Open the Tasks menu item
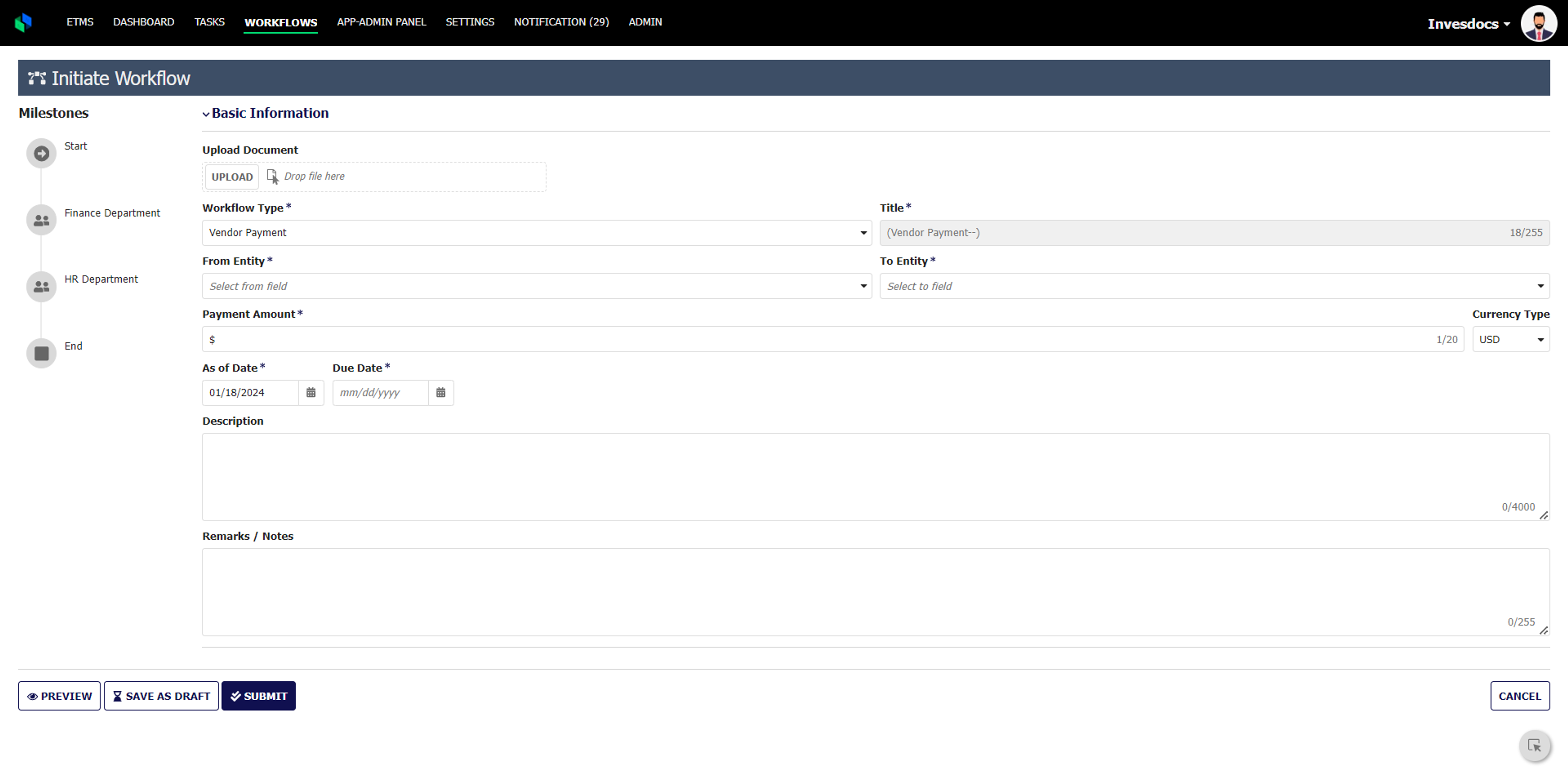This screenshot has width=1568, height=774. [x=209, y=22]
